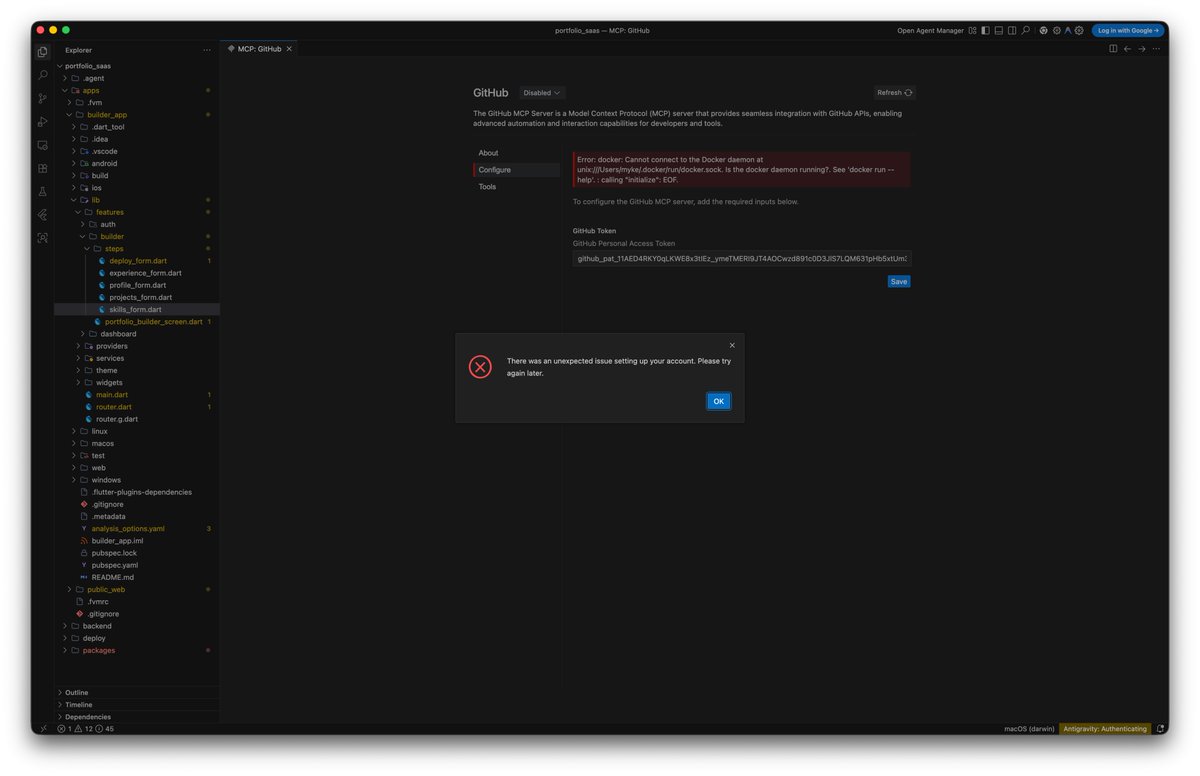Click macOS (darwin) status bar item
Screen dimensions: 1200x776
point(1029,729)
